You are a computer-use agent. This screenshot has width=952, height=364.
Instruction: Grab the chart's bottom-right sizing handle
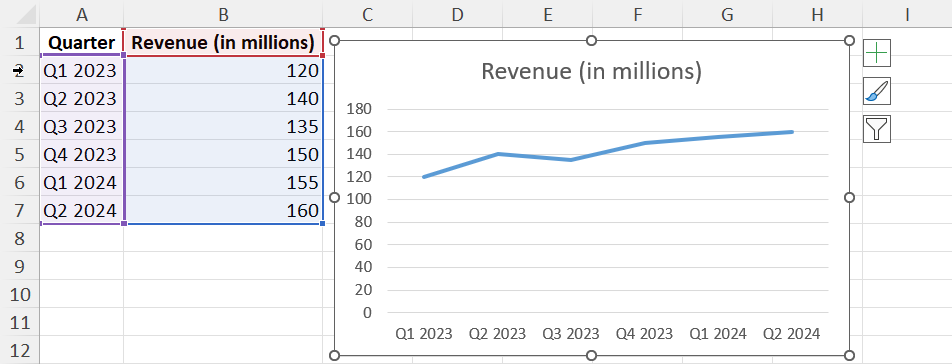(x=849, y=355)
